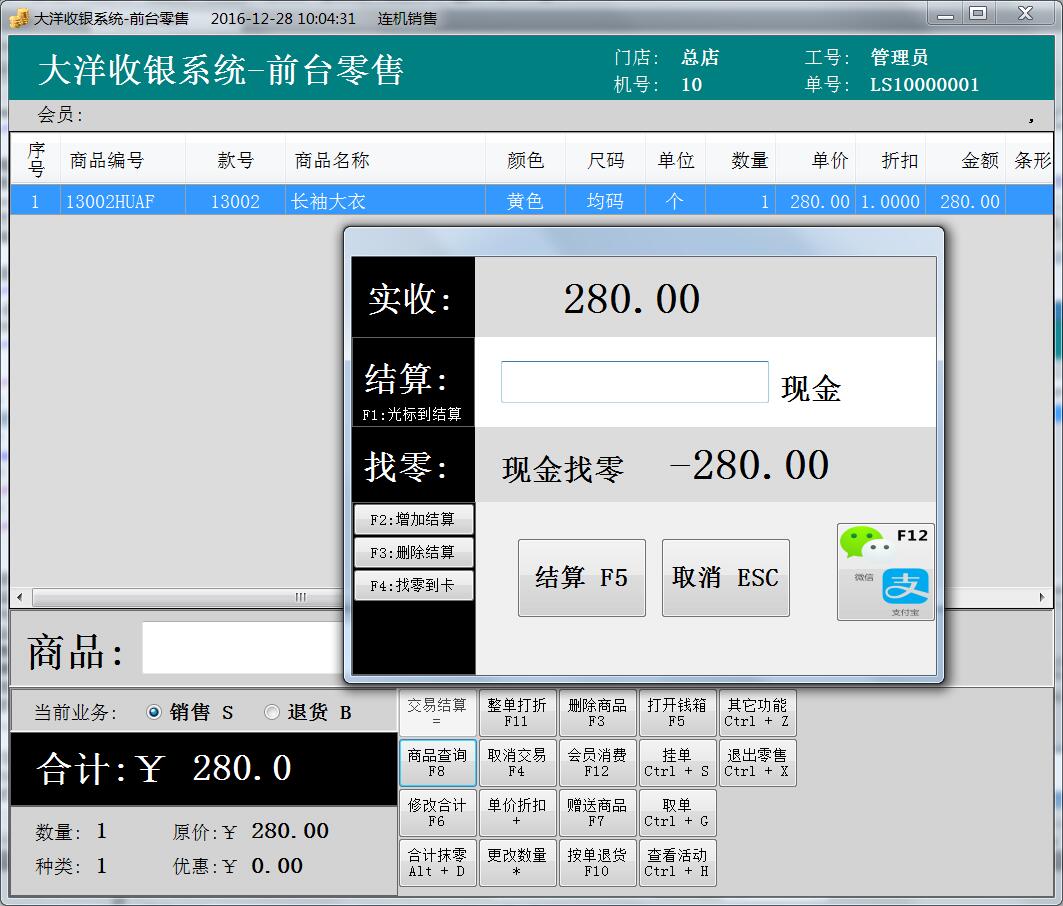Confirm payment with 结算 F5 button

[581, 577]
